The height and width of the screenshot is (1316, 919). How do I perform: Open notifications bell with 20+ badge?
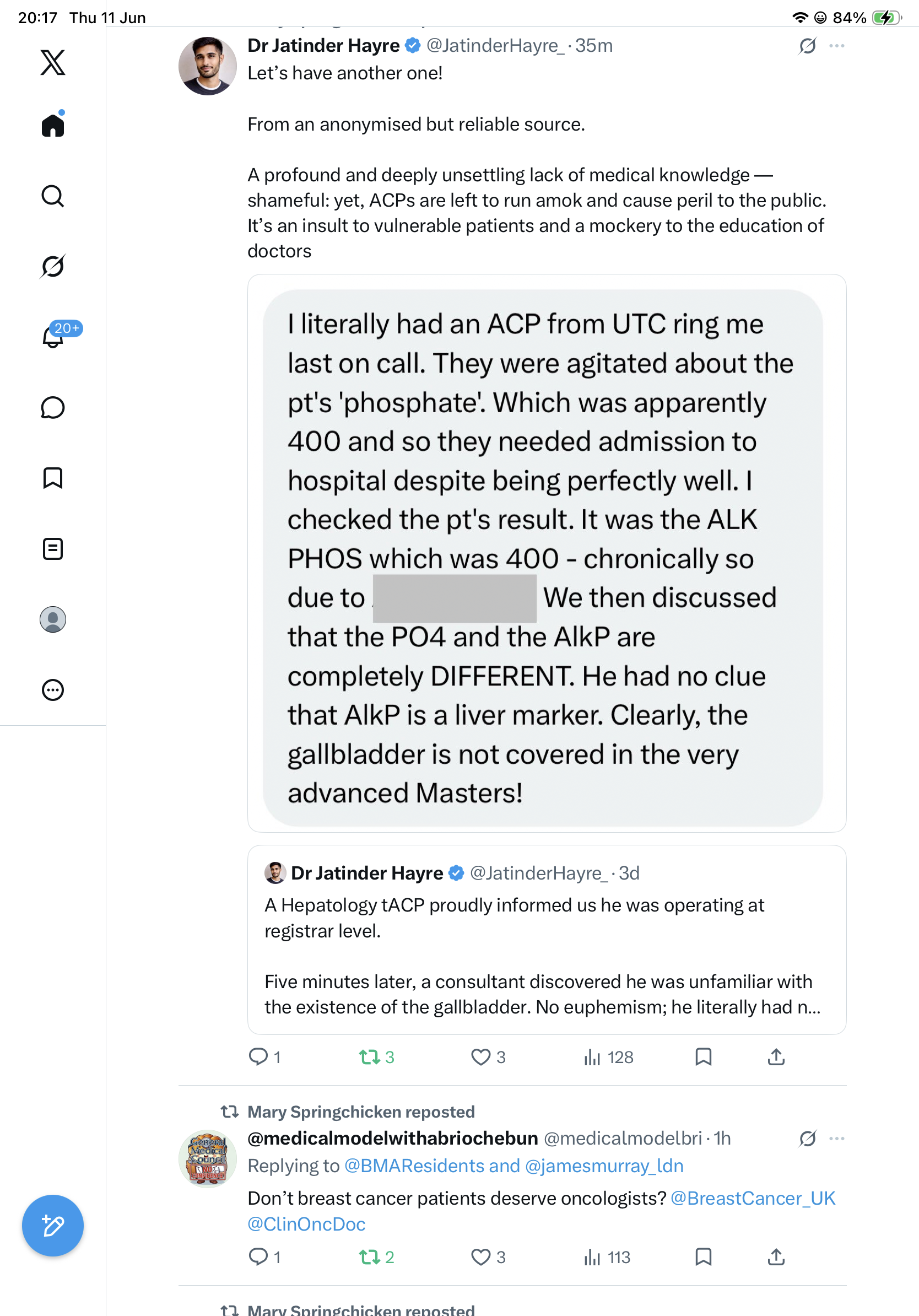(x=53, y=336)
